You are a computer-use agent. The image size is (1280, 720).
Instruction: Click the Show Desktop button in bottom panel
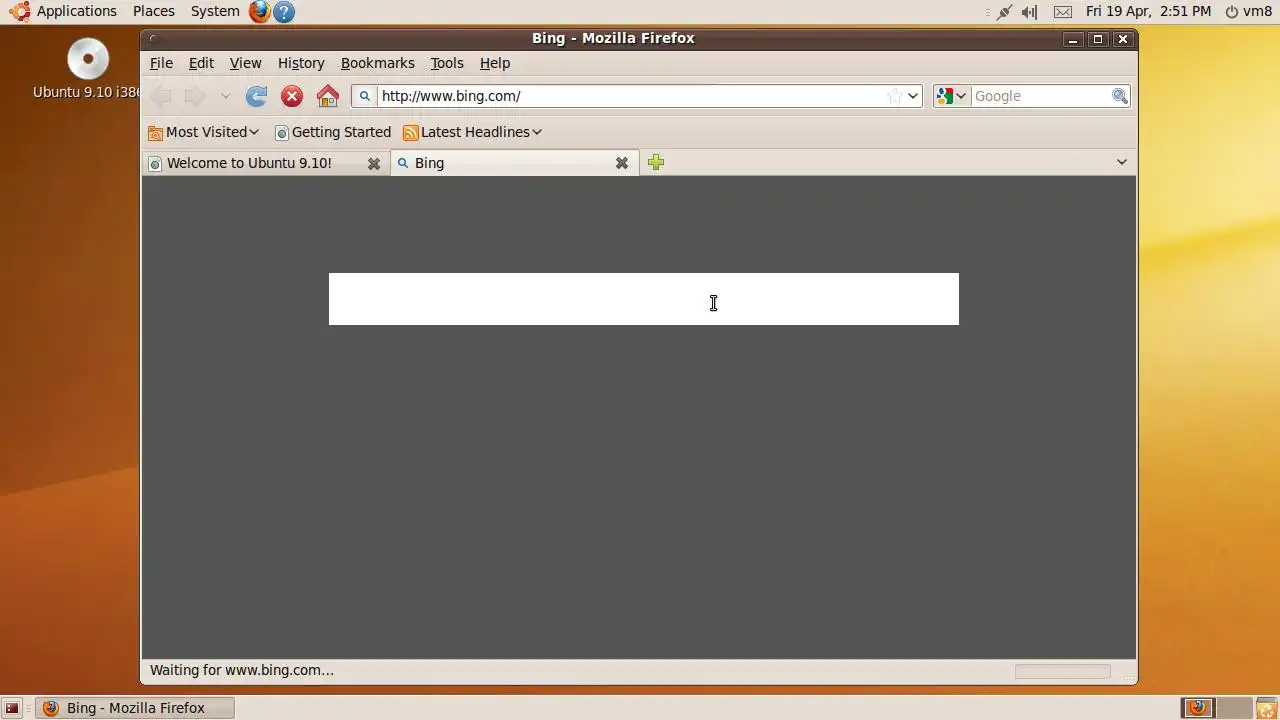(x=12, y=708)
